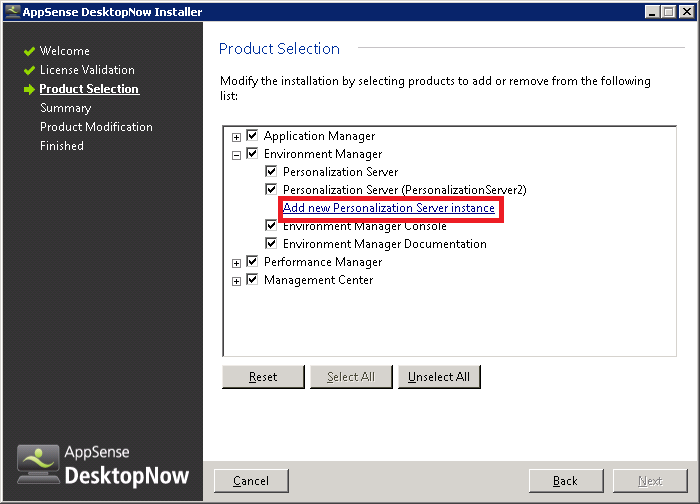Select the Performance Manager label
This screenshot has width=700, height=504.
click(x=323, y=262)
